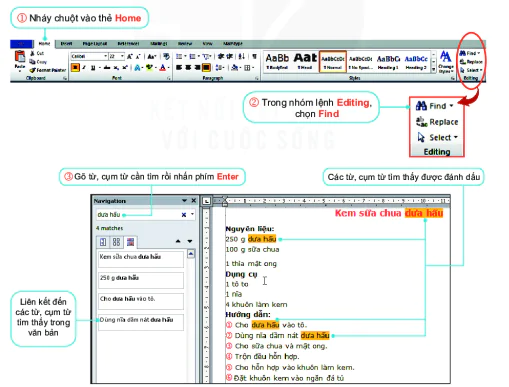
Task: Close the Navigation pane
Action: pyautogui.click(x=194, y=201)
